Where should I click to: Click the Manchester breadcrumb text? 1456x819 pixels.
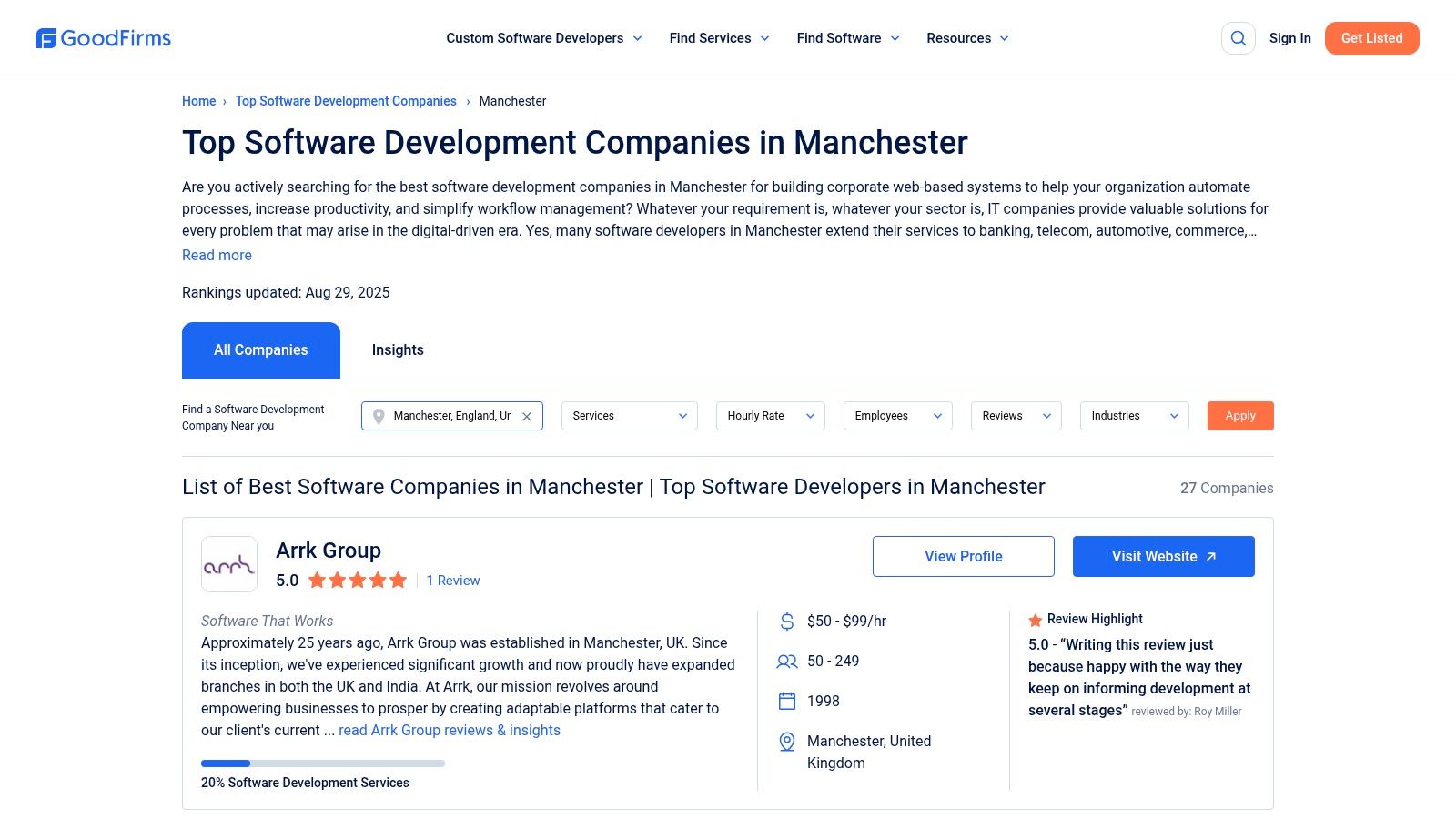(512, 101)
